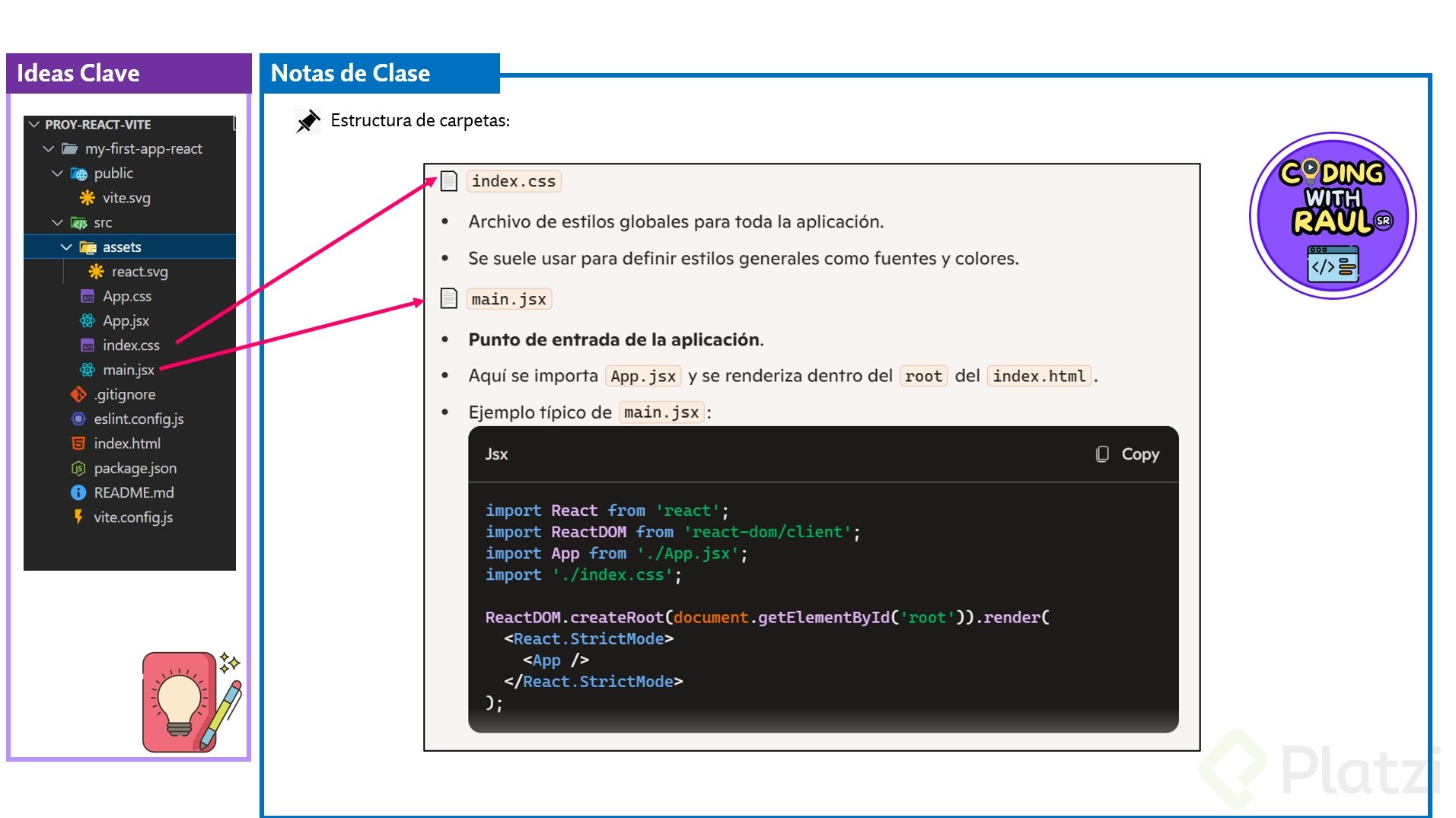Screen dimensions: 1456x818
Task: Click the package.json Node icon
Action: pos(78,468)
